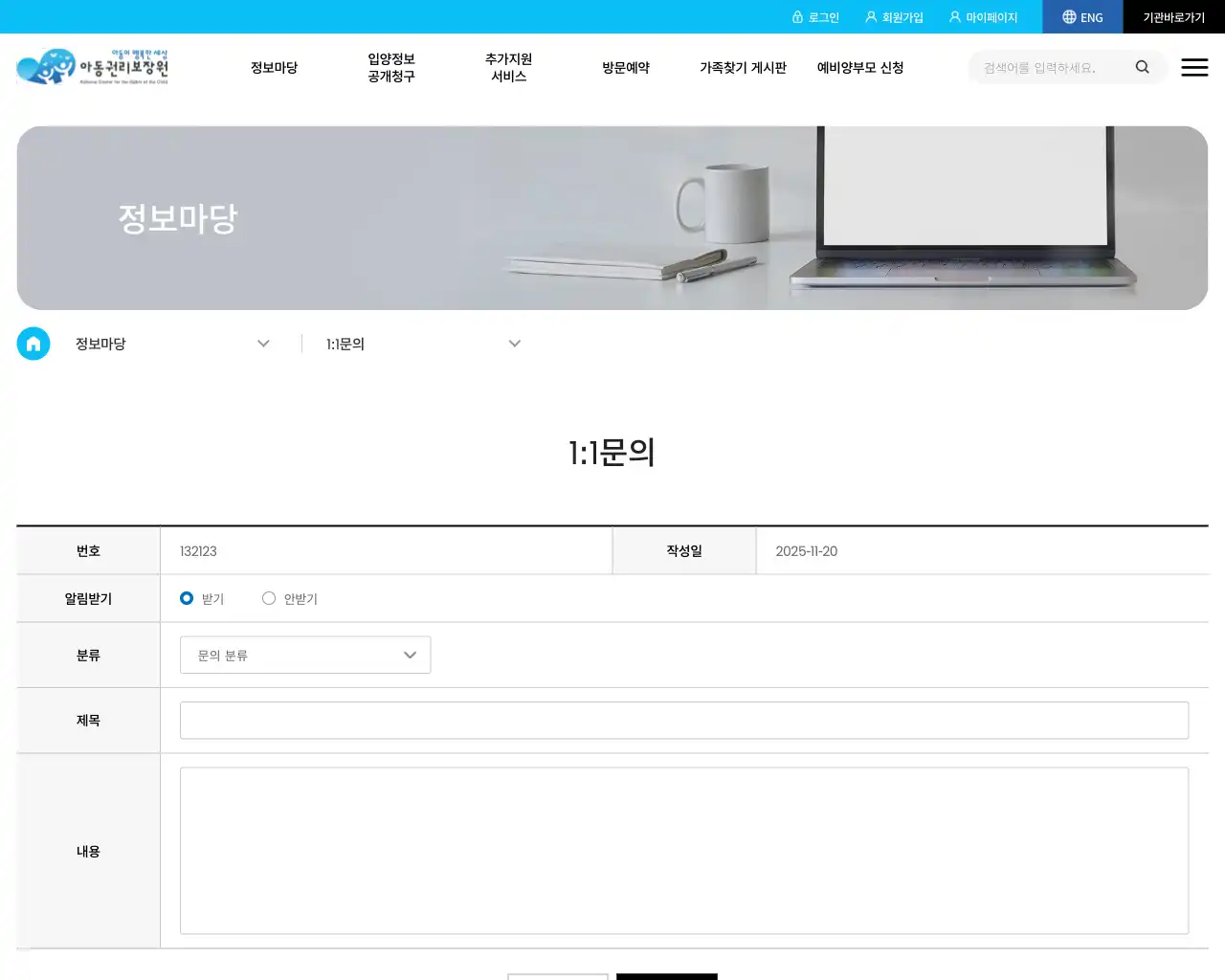
Task: Click the person icon beside 회원가입
Action: (x=870, y=16)
